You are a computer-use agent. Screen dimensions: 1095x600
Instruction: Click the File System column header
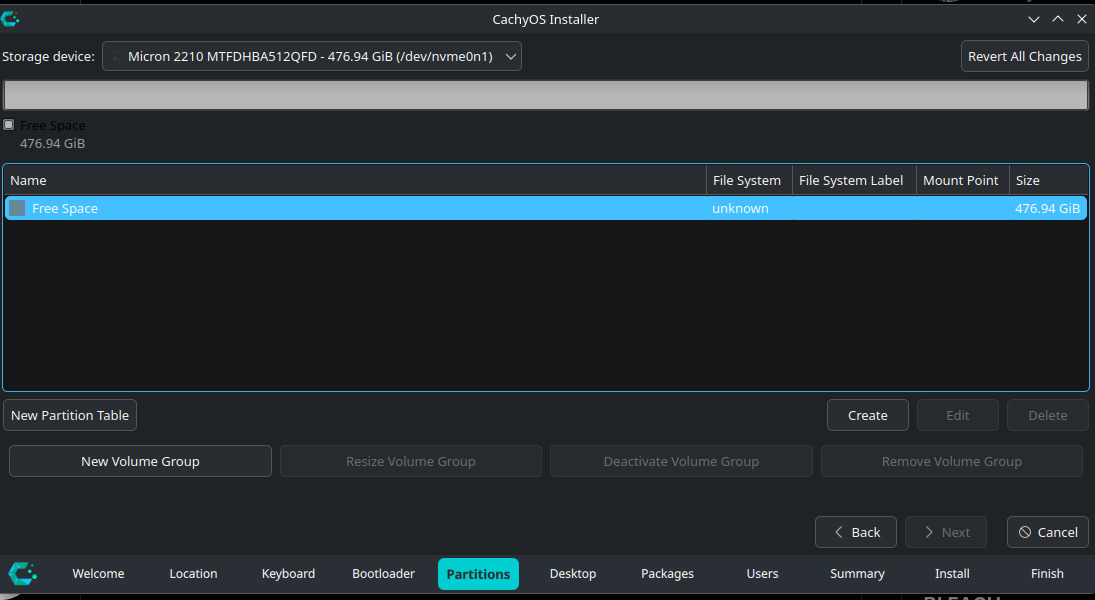749,180
